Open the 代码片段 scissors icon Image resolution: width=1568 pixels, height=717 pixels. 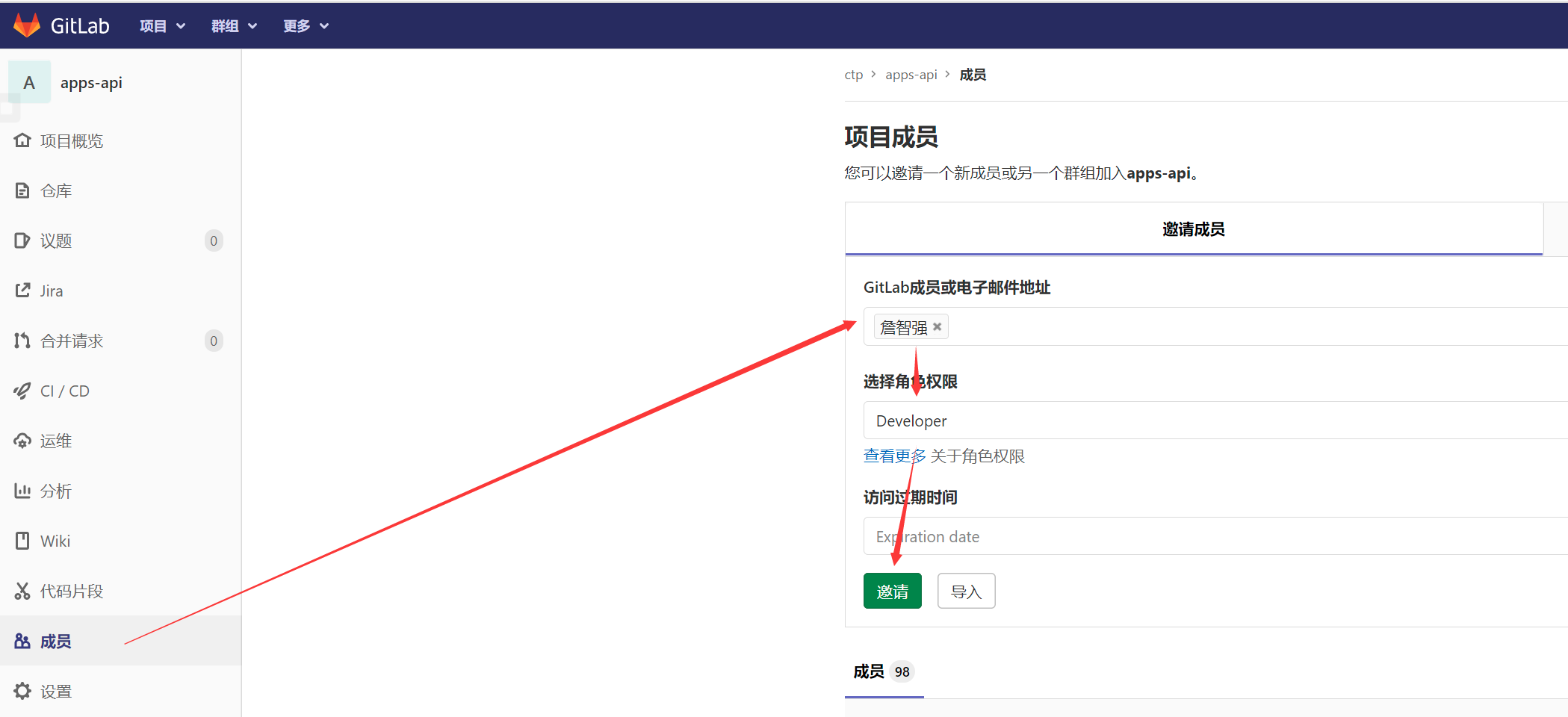(x=22, y=591)
